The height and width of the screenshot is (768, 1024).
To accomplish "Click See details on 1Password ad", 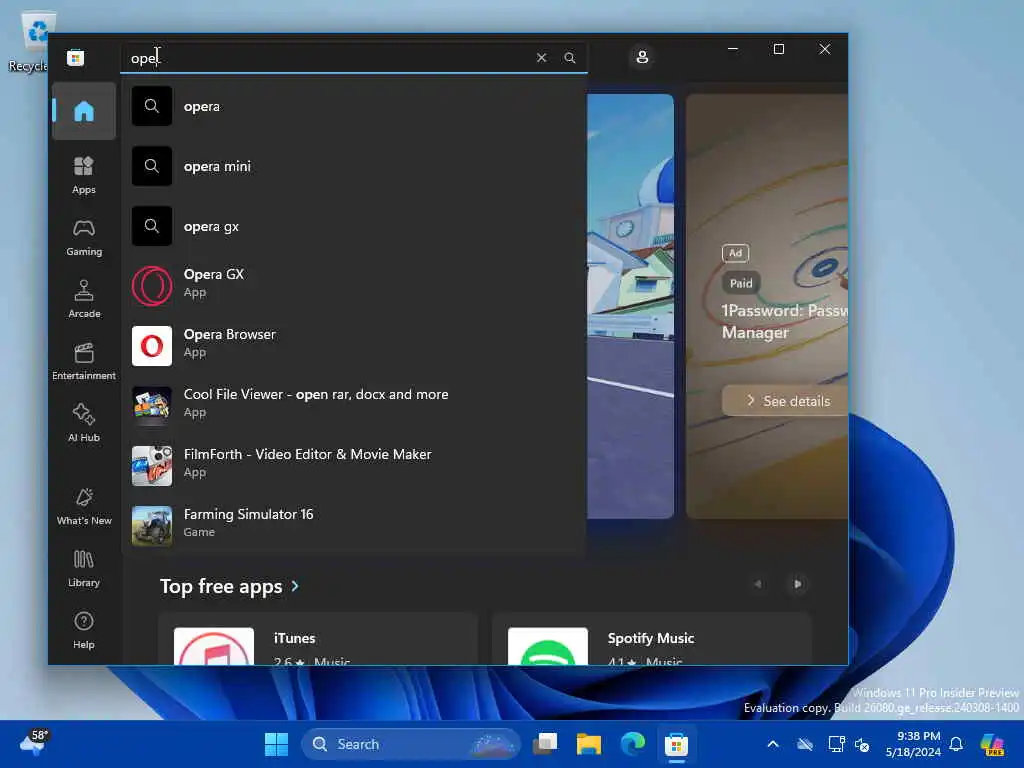I will click(786, 400).
